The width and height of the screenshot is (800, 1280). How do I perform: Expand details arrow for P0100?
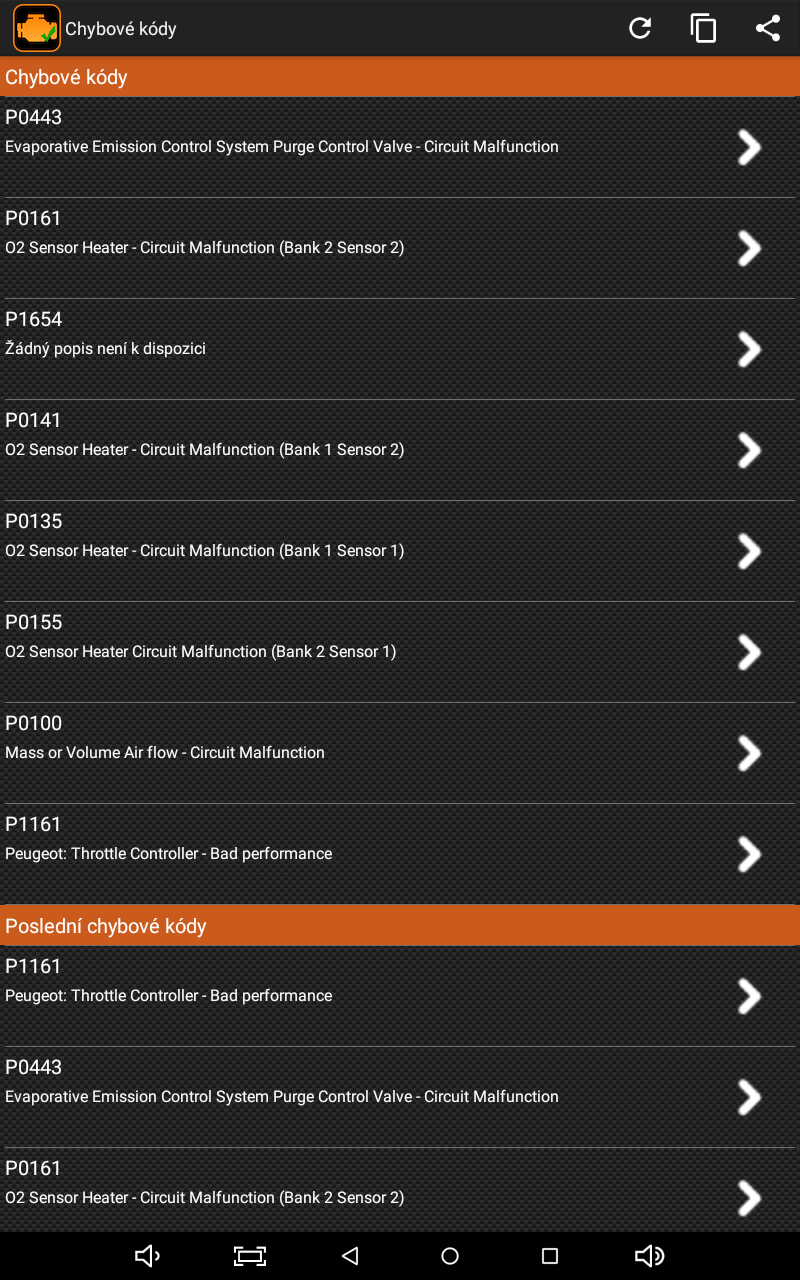coord(749,753)
